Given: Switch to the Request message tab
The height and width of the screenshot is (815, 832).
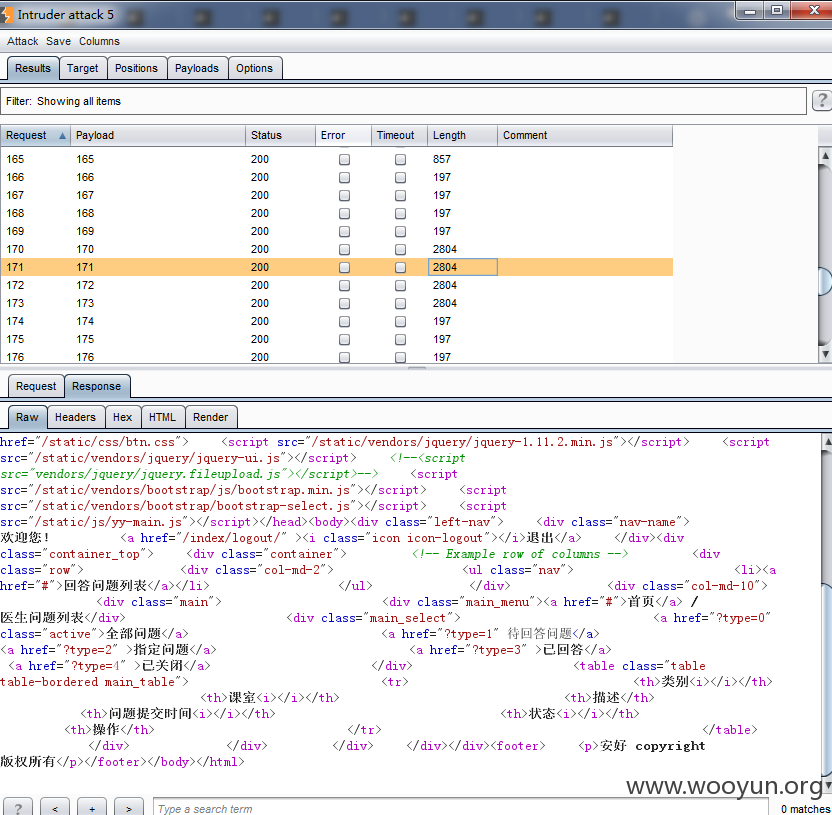Looking at the screenshot, I should point(36,386).
